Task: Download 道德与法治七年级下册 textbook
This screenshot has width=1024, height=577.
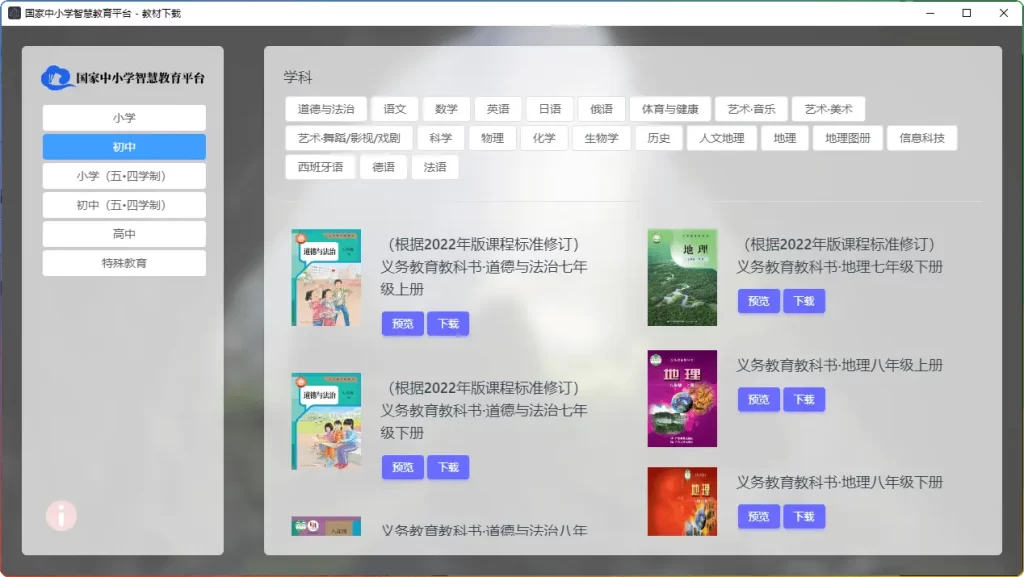Action: coord(448,467)
